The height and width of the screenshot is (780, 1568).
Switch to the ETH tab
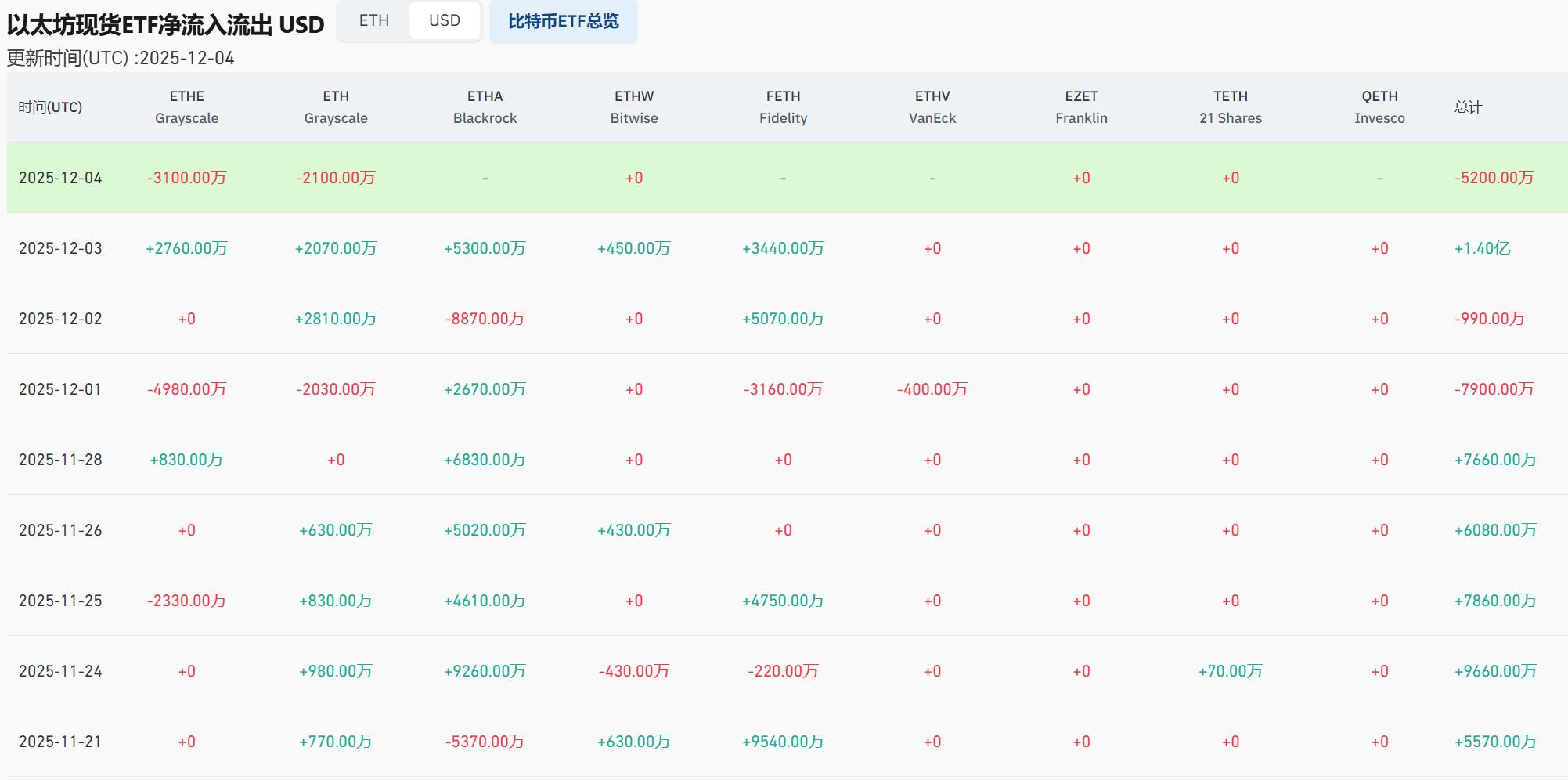pos(373,20)
